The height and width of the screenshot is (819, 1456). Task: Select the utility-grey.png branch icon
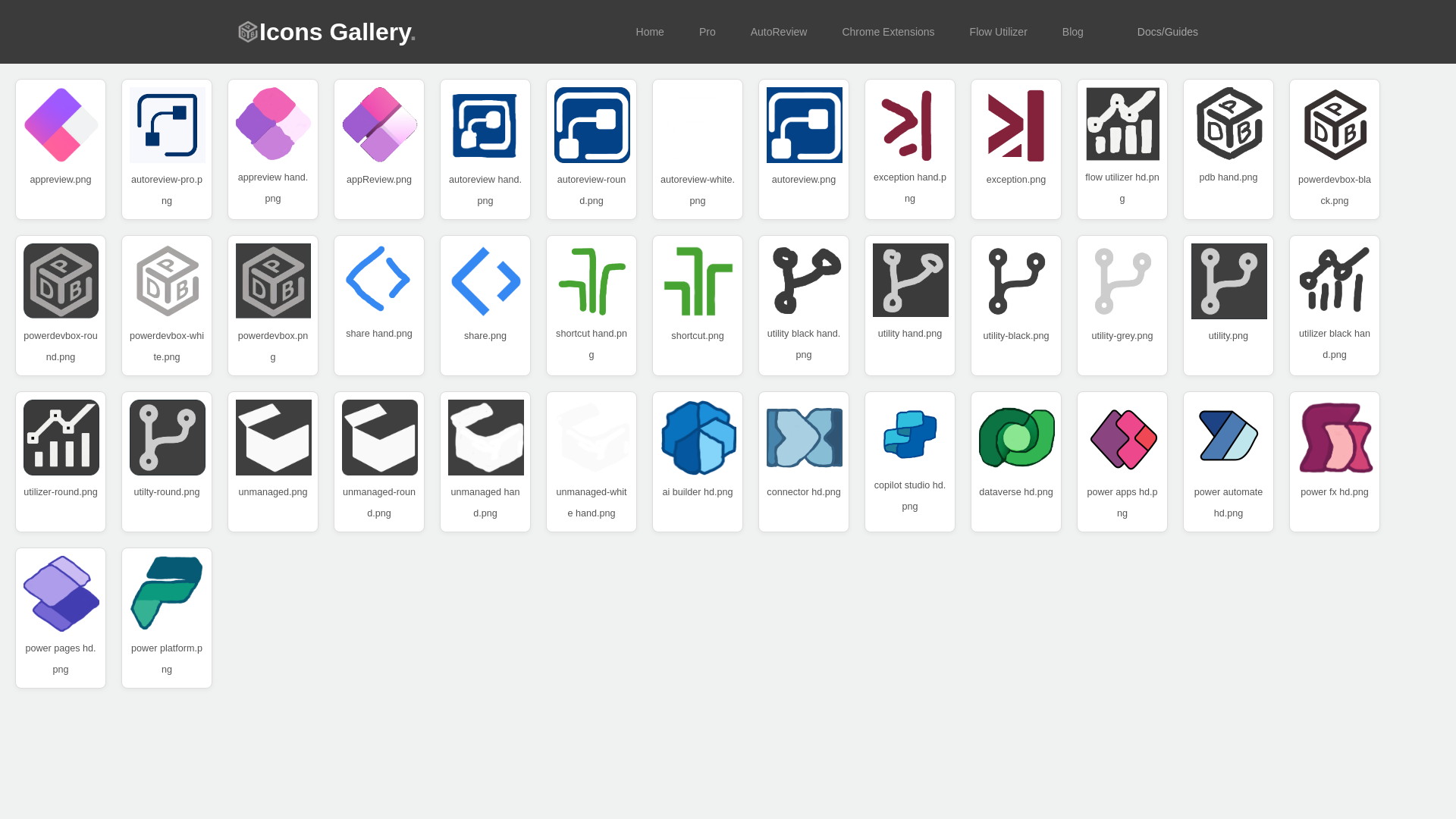[1122, 281]
